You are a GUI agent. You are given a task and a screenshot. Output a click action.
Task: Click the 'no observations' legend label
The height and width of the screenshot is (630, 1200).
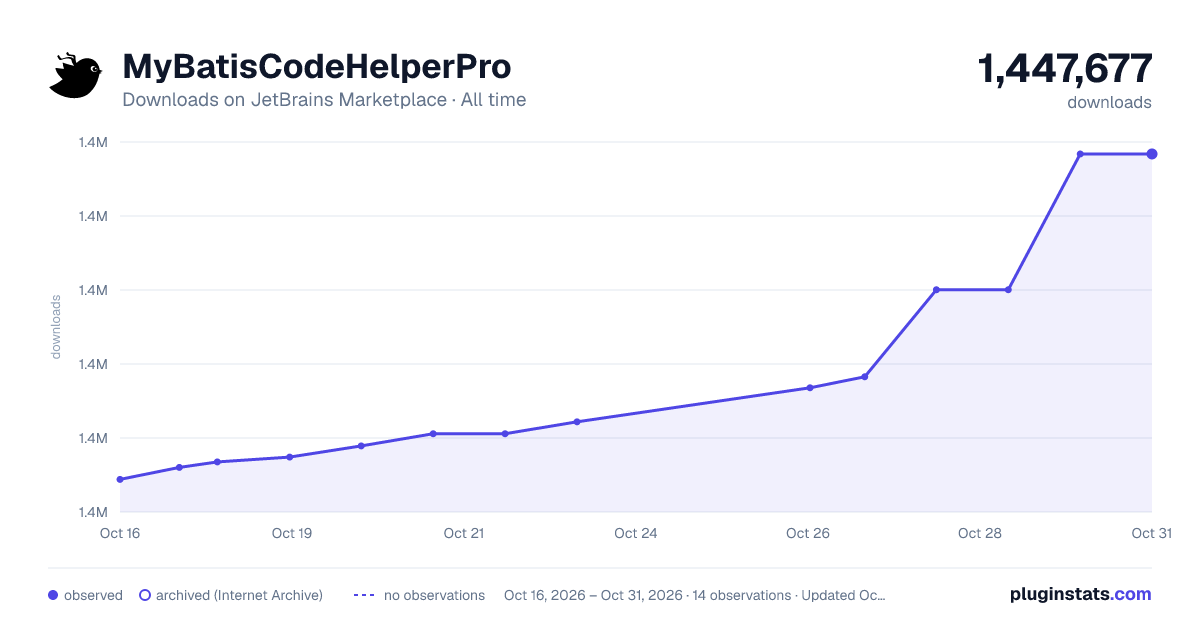434,595
